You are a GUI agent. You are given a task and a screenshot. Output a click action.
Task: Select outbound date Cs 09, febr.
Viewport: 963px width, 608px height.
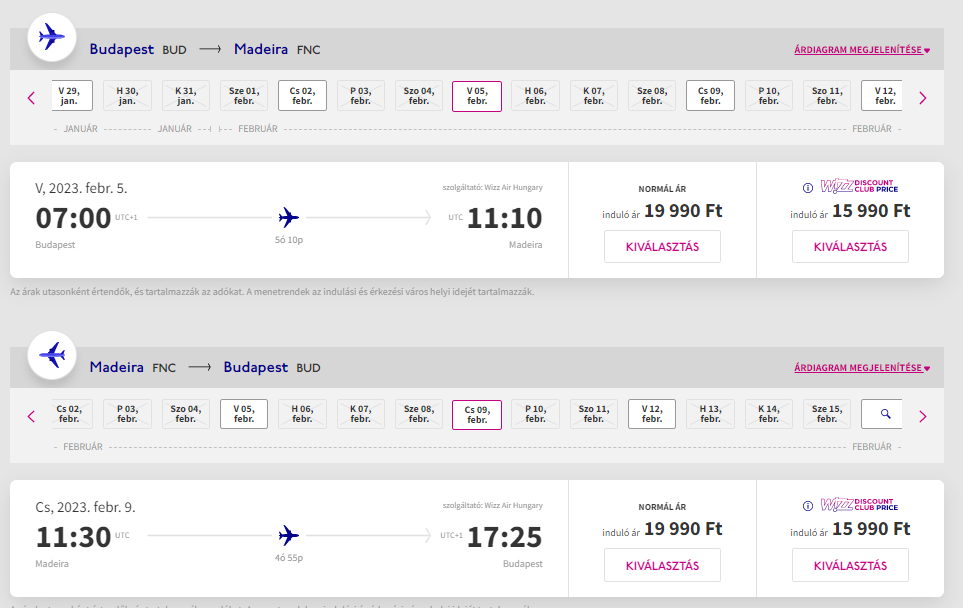pos(710,96)
